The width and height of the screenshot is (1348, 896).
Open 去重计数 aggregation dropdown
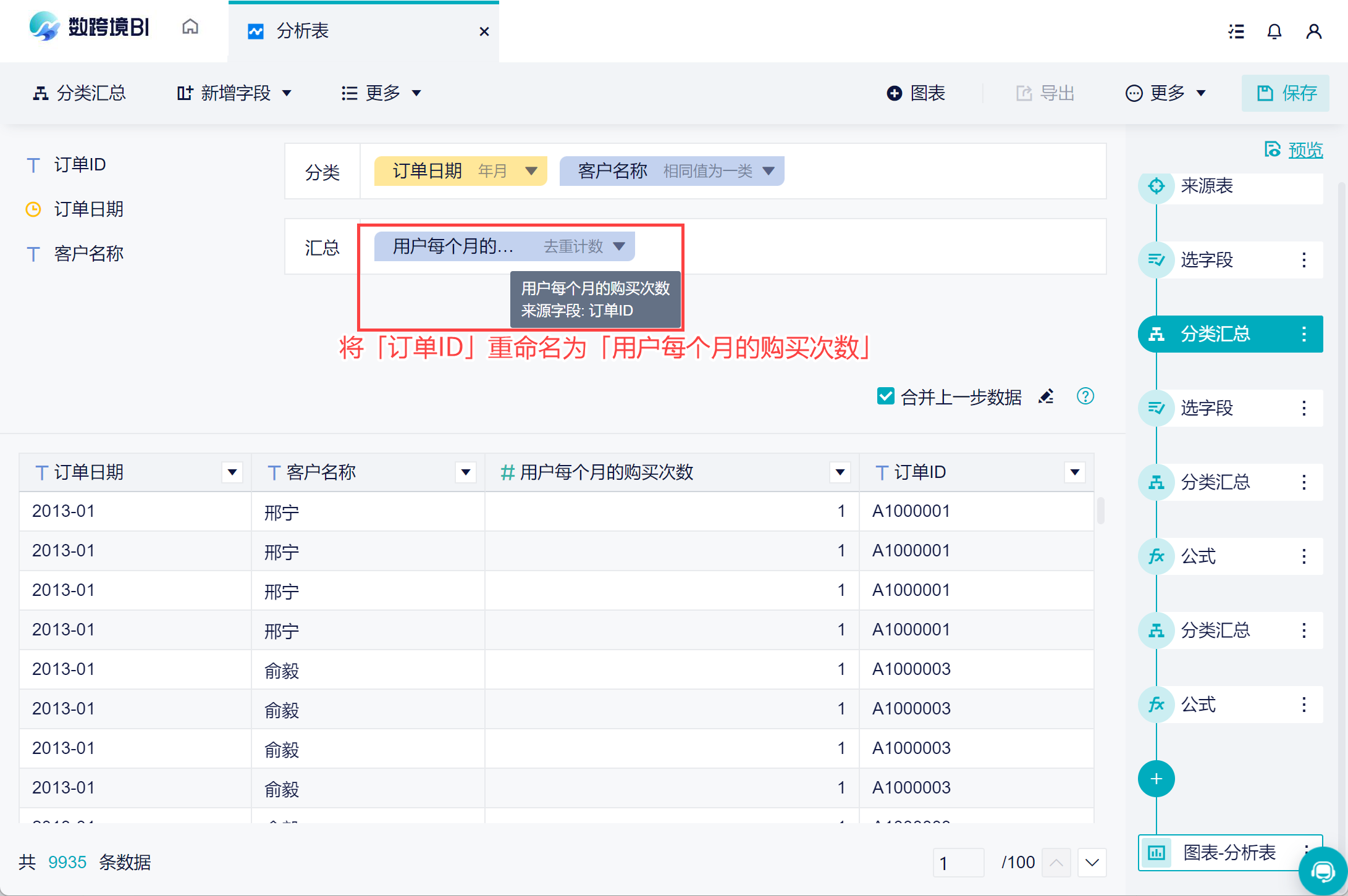[619, 246]
